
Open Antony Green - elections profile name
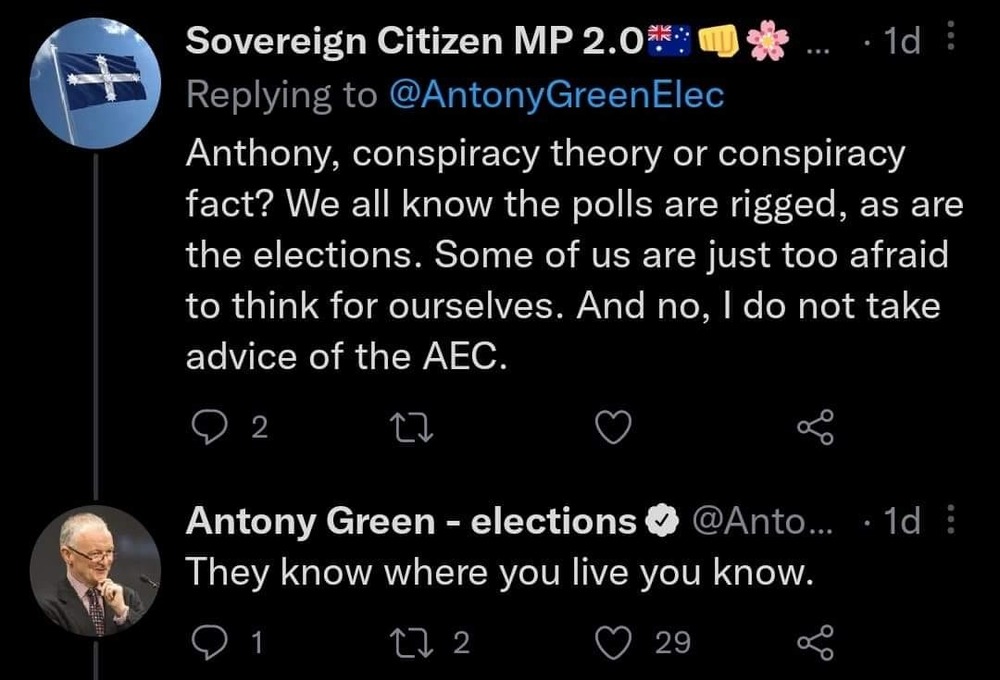point(411,521)
